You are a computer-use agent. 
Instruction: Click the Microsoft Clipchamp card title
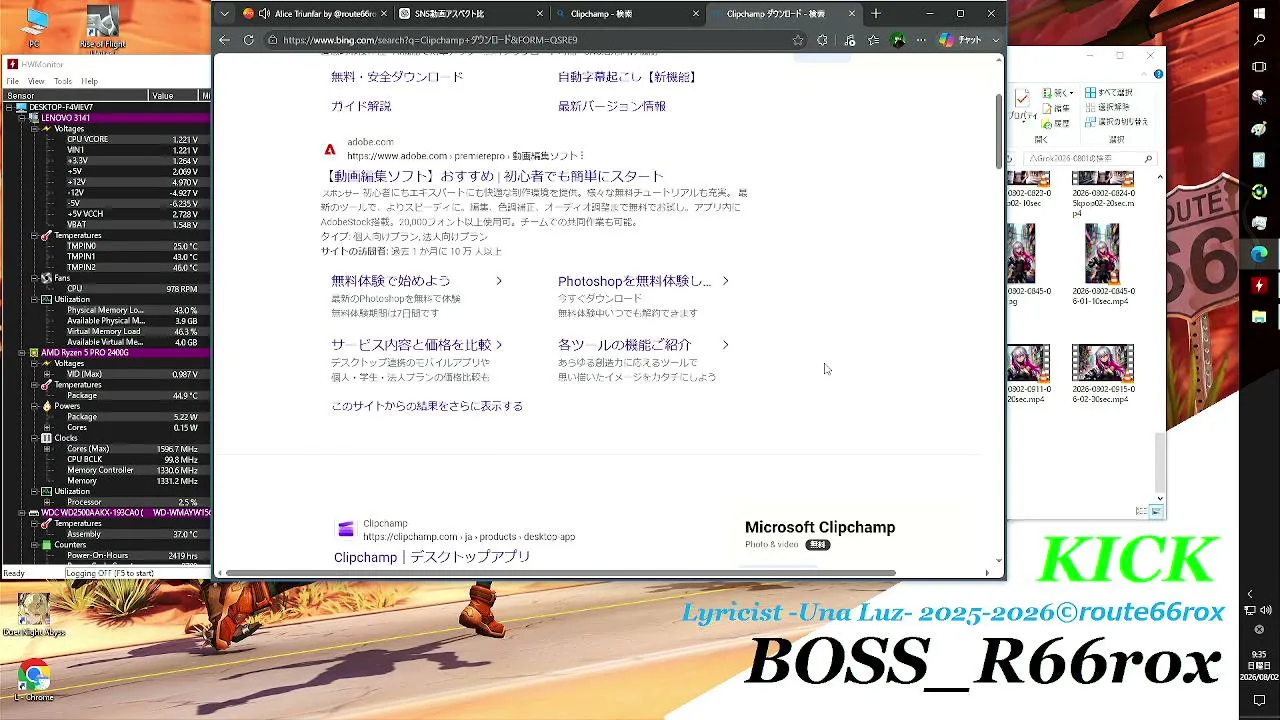820,527
